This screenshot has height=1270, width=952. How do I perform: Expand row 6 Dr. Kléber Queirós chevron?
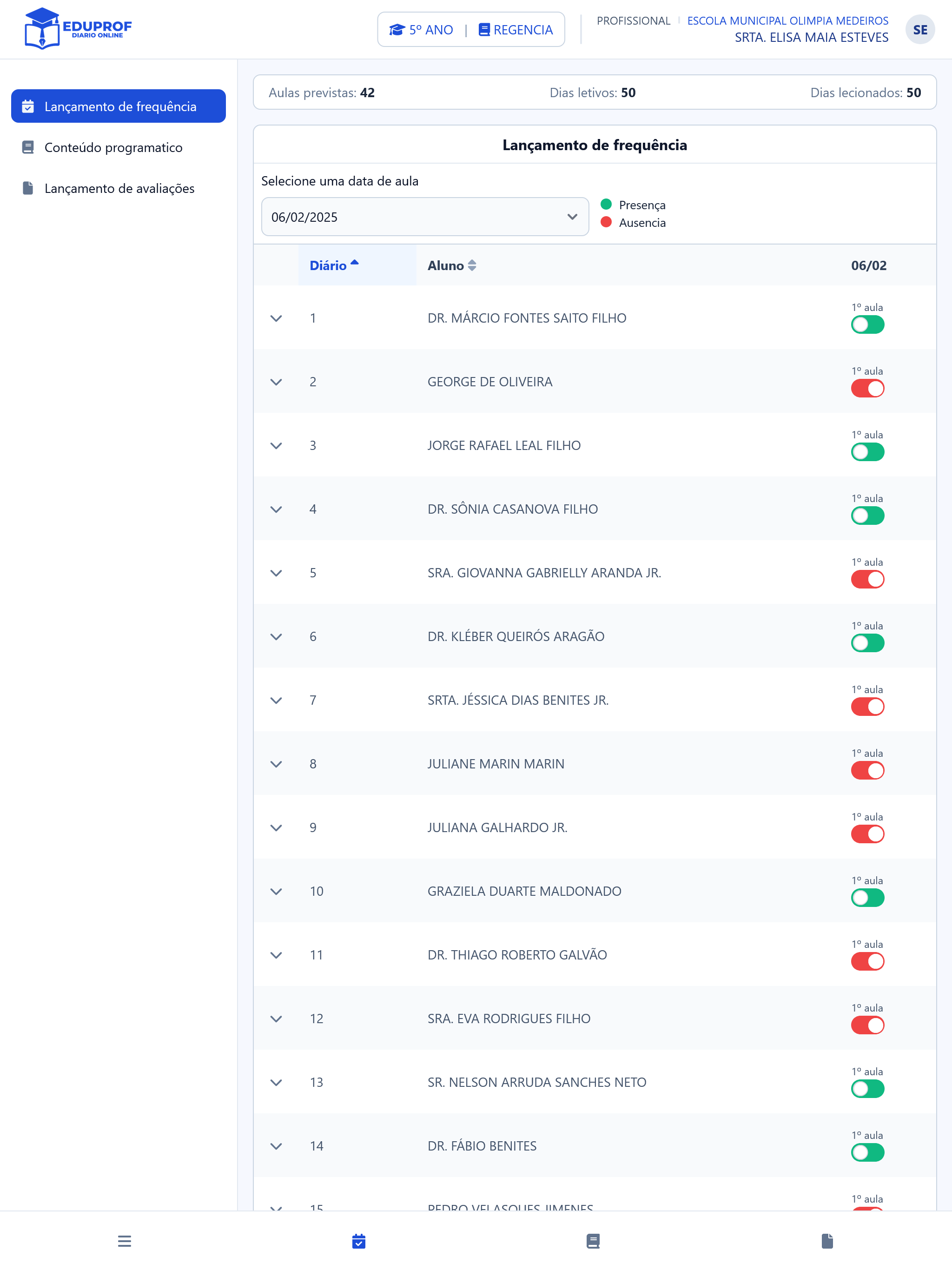point(276,637)
